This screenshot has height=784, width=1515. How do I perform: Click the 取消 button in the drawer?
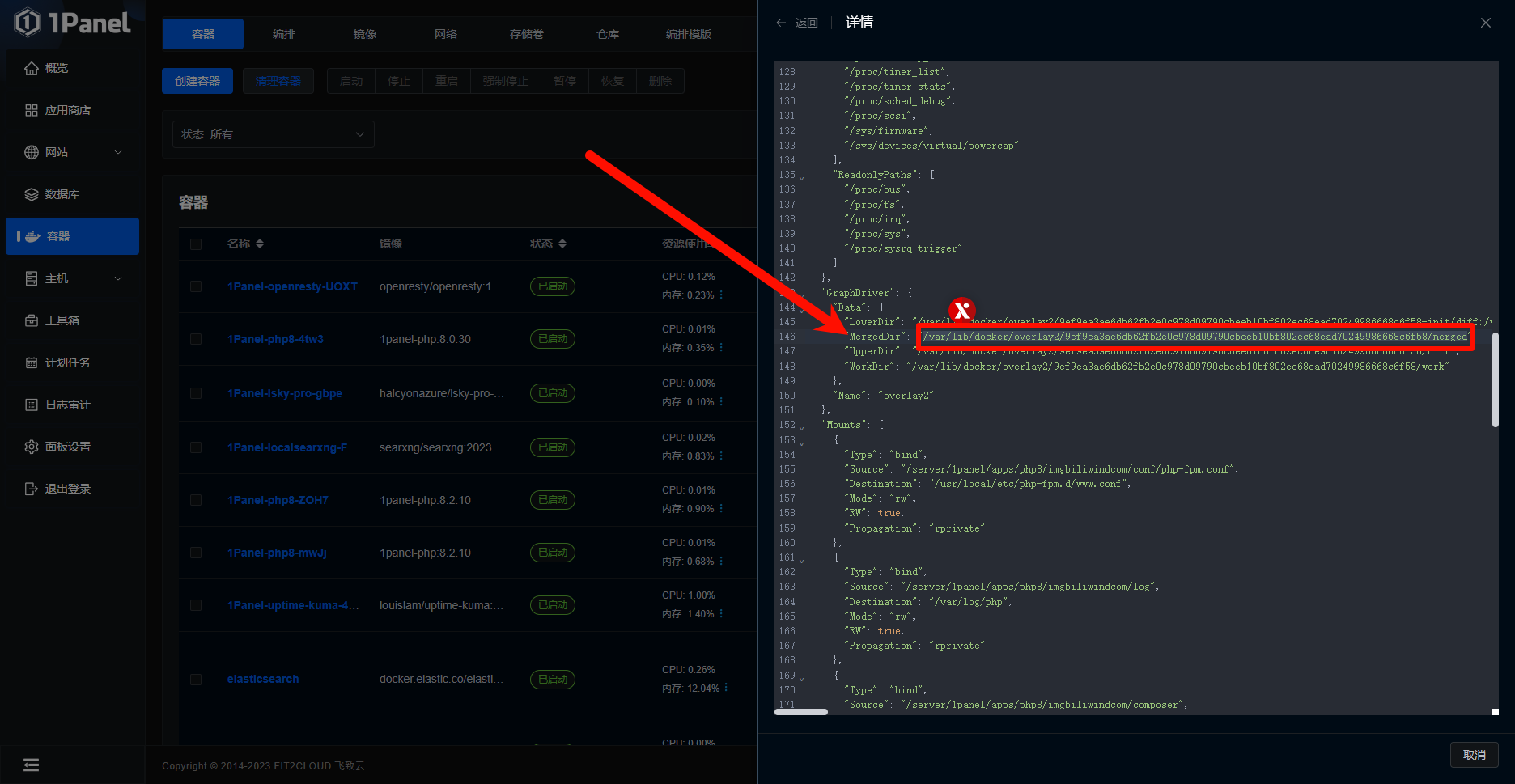pos(1475,755)
